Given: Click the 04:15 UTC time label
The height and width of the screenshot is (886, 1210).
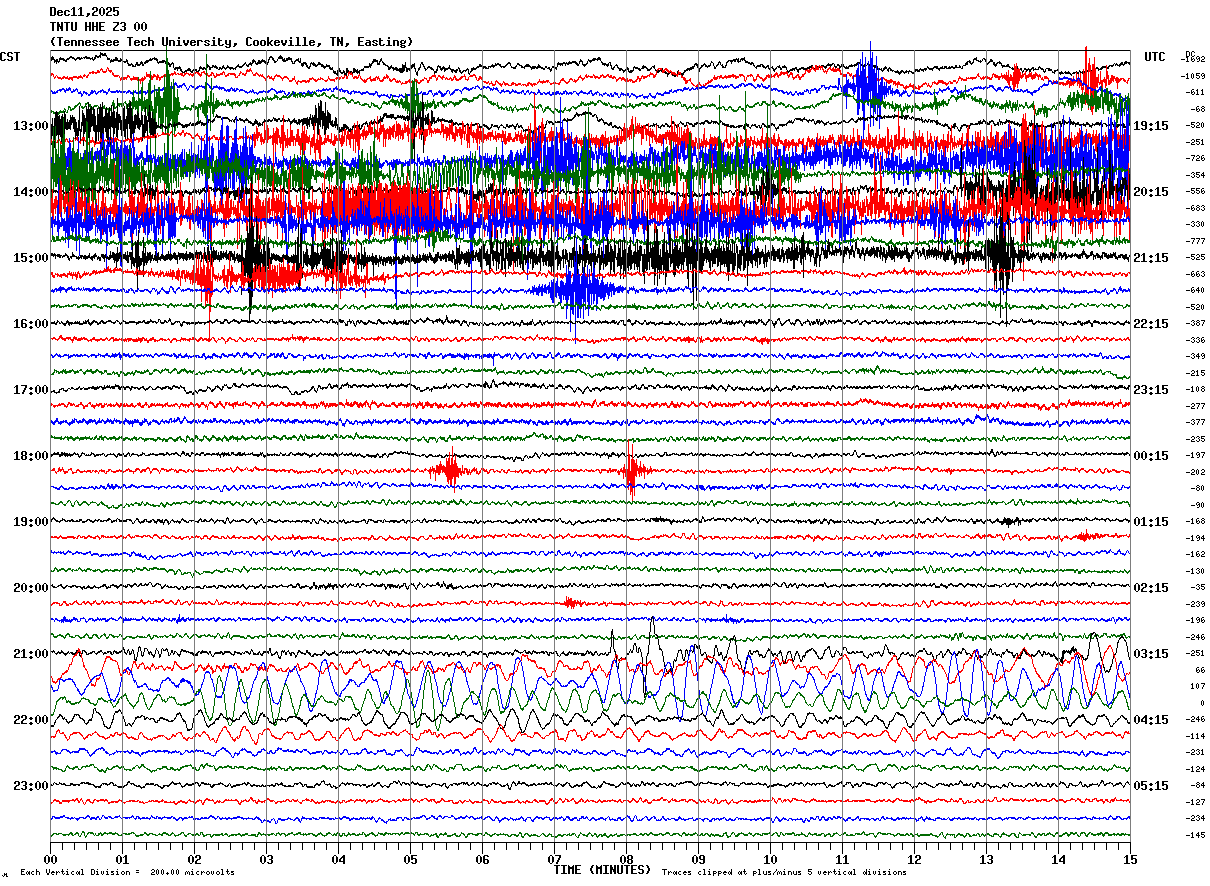Looking at the screenshot, I should point(1151,720).
